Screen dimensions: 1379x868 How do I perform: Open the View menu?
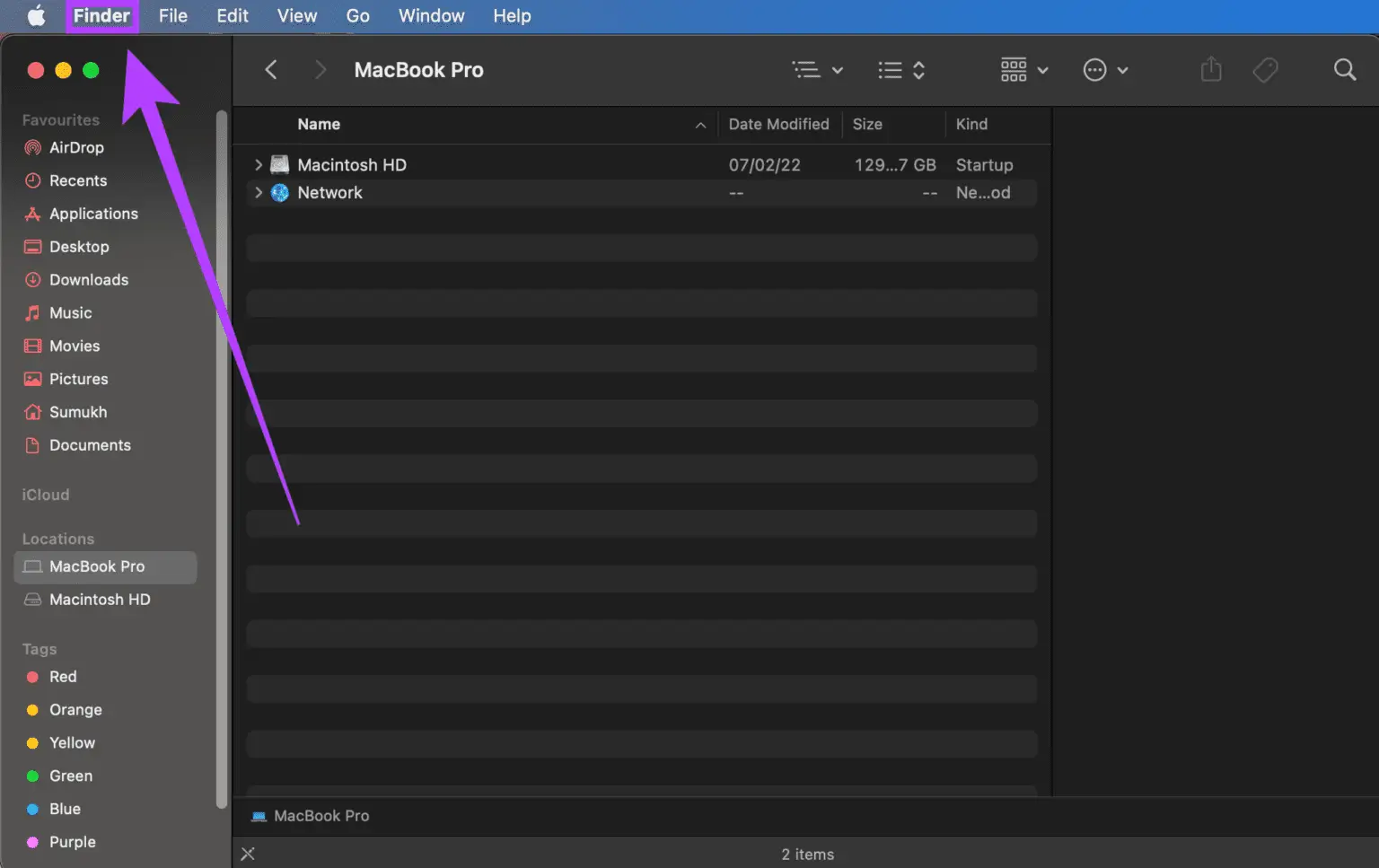coord(297,15)
